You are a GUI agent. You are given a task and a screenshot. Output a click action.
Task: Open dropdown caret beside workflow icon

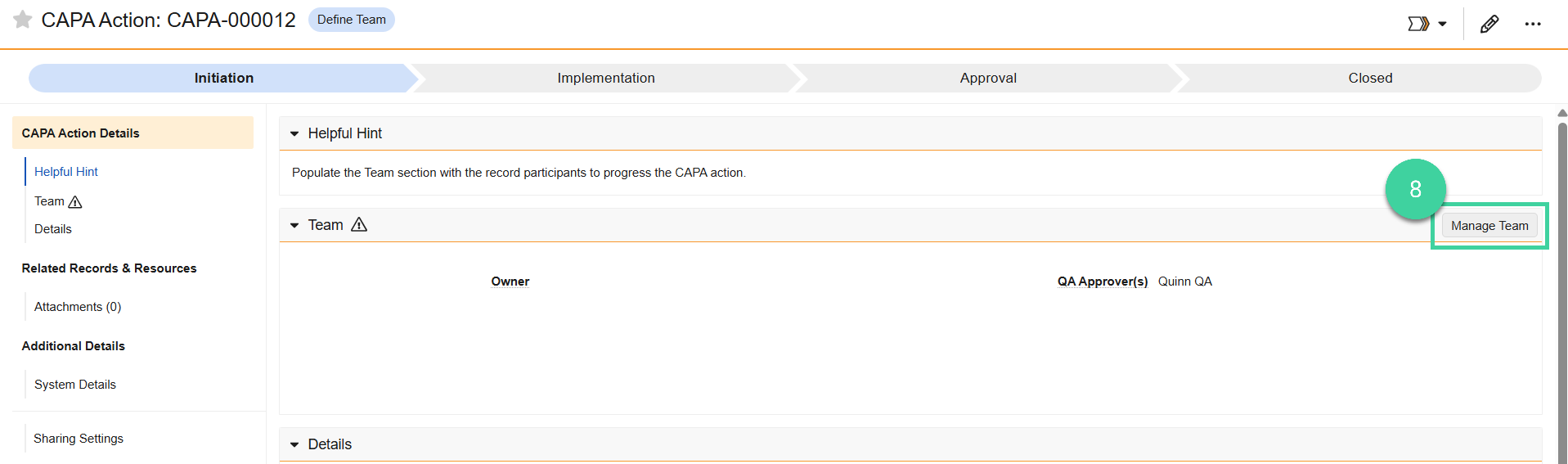coord(1443,24)
